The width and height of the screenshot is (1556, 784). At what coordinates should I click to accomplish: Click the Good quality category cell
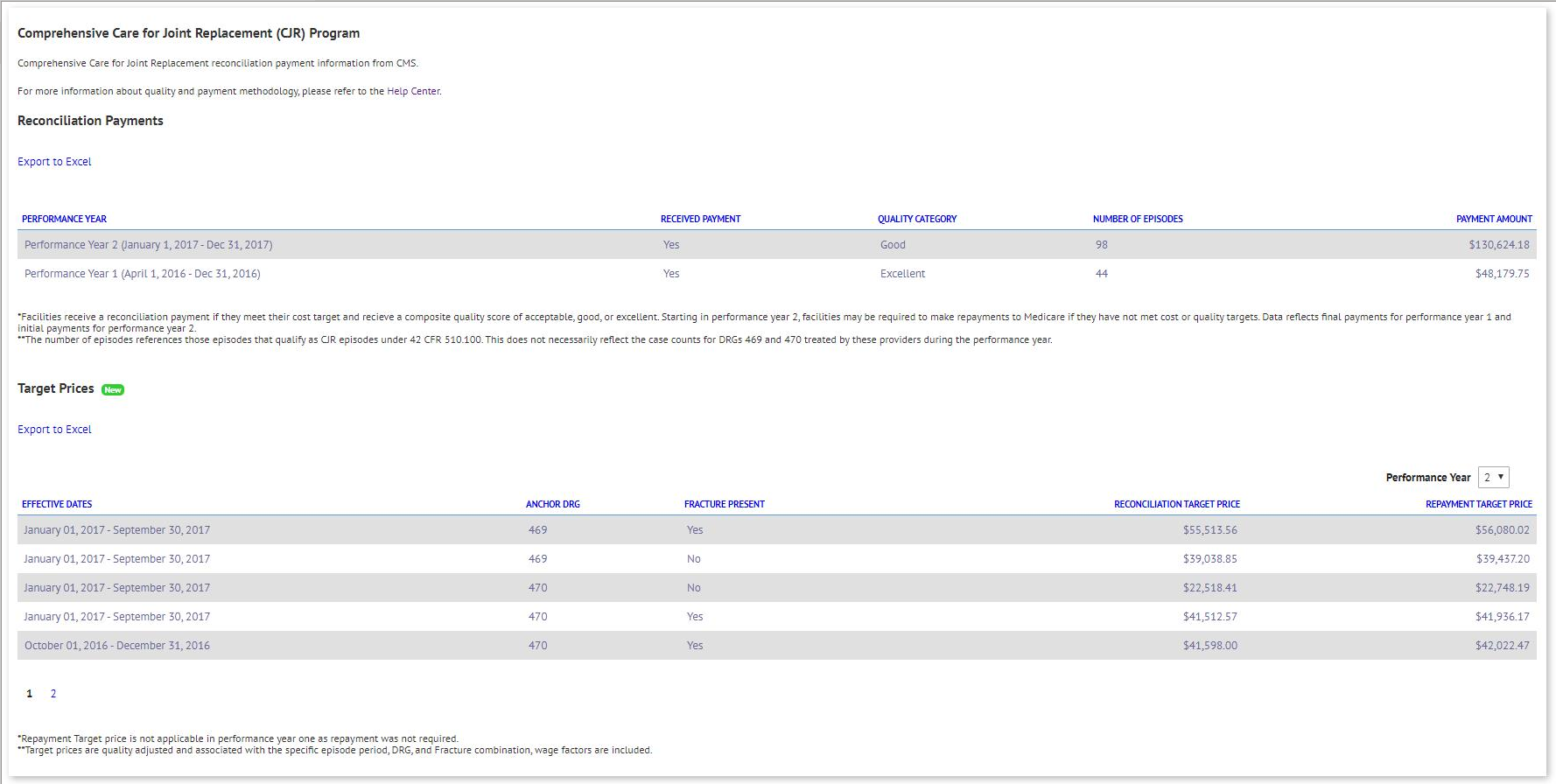[x=893, y=245]
